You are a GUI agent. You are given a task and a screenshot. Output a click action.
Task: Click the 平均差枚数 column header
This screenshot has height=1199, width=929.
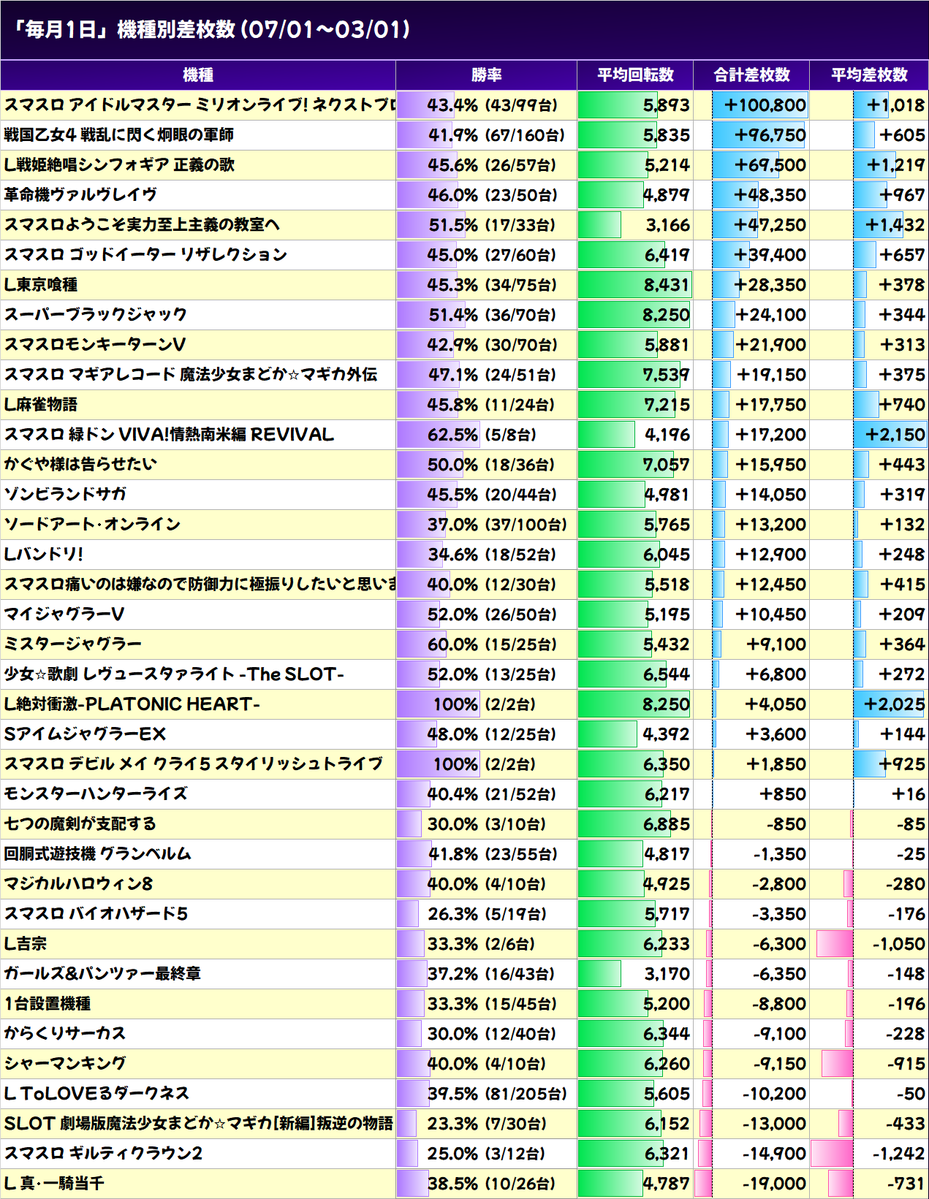pyautogui.click(x=869, y=75)
